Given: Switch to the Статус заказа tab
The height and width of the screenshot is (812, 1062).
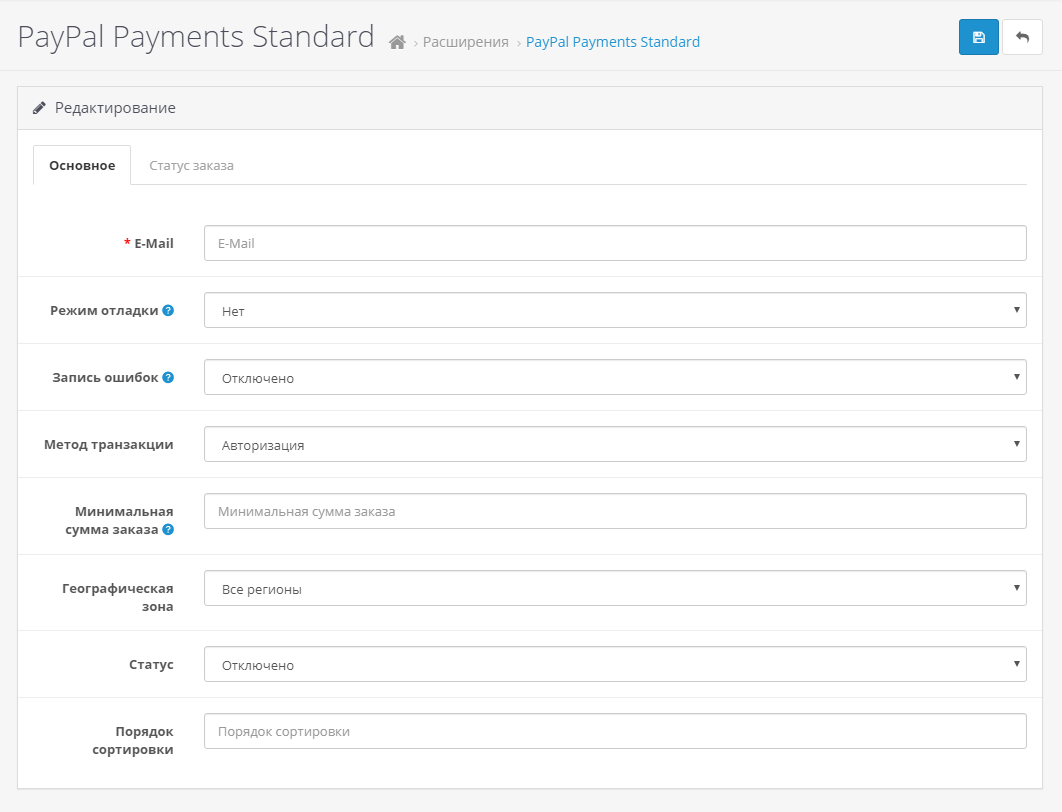Looking at the screenshot, I should (x=191, y=165).
